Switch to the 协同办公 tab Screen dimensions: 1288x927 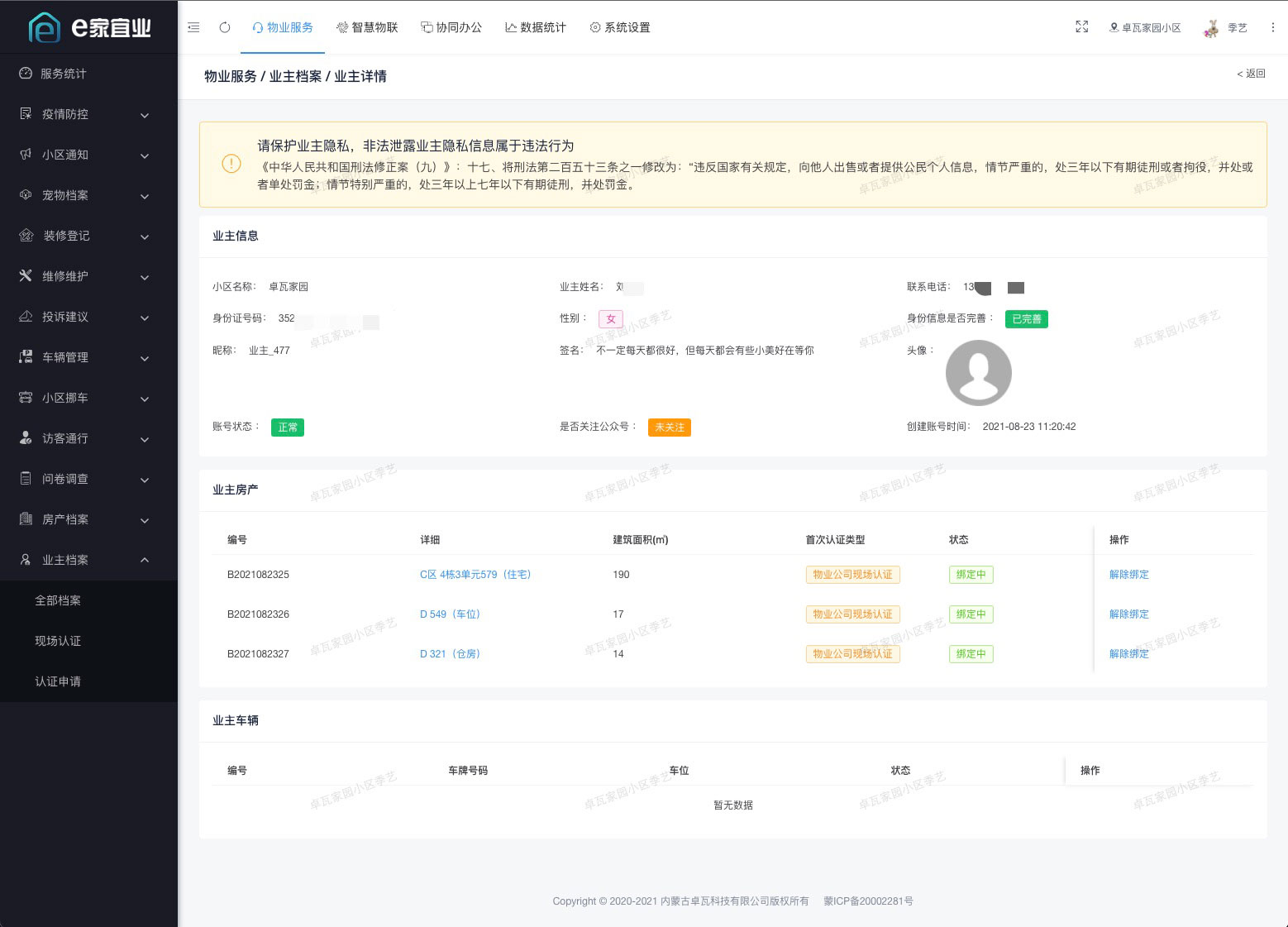click(x=451, y=27)
